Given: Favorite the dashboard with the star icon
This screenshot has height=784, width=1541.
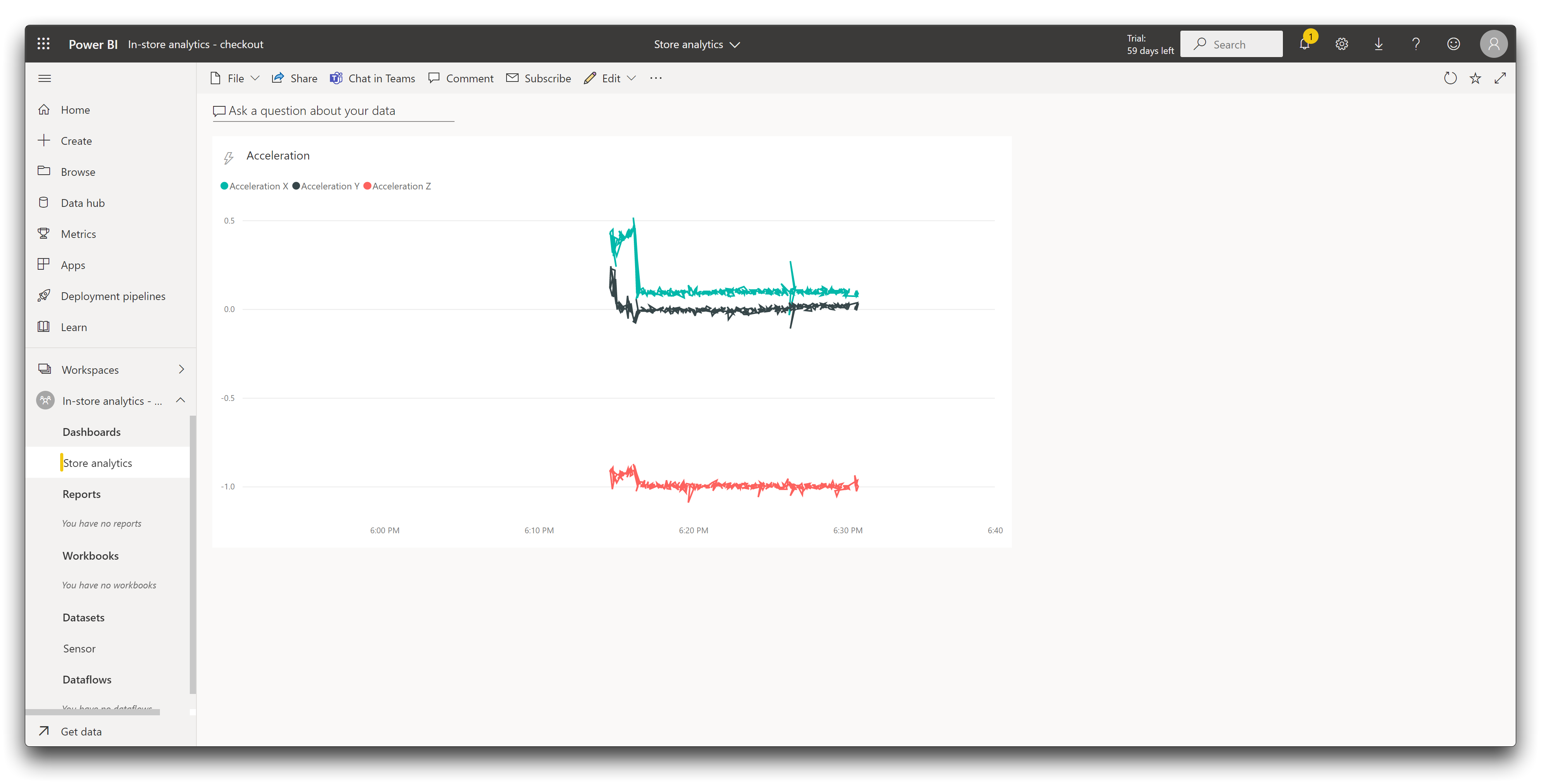Looking at the screenshot, I should [1475, 78].
